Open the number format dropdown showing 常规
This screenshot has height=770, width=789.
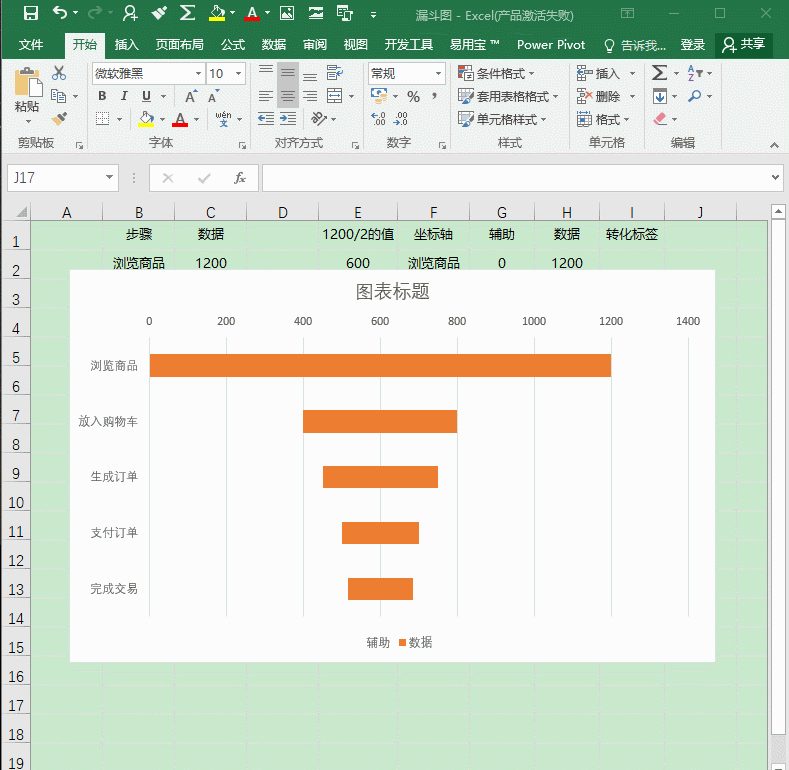tap(438, 73)
